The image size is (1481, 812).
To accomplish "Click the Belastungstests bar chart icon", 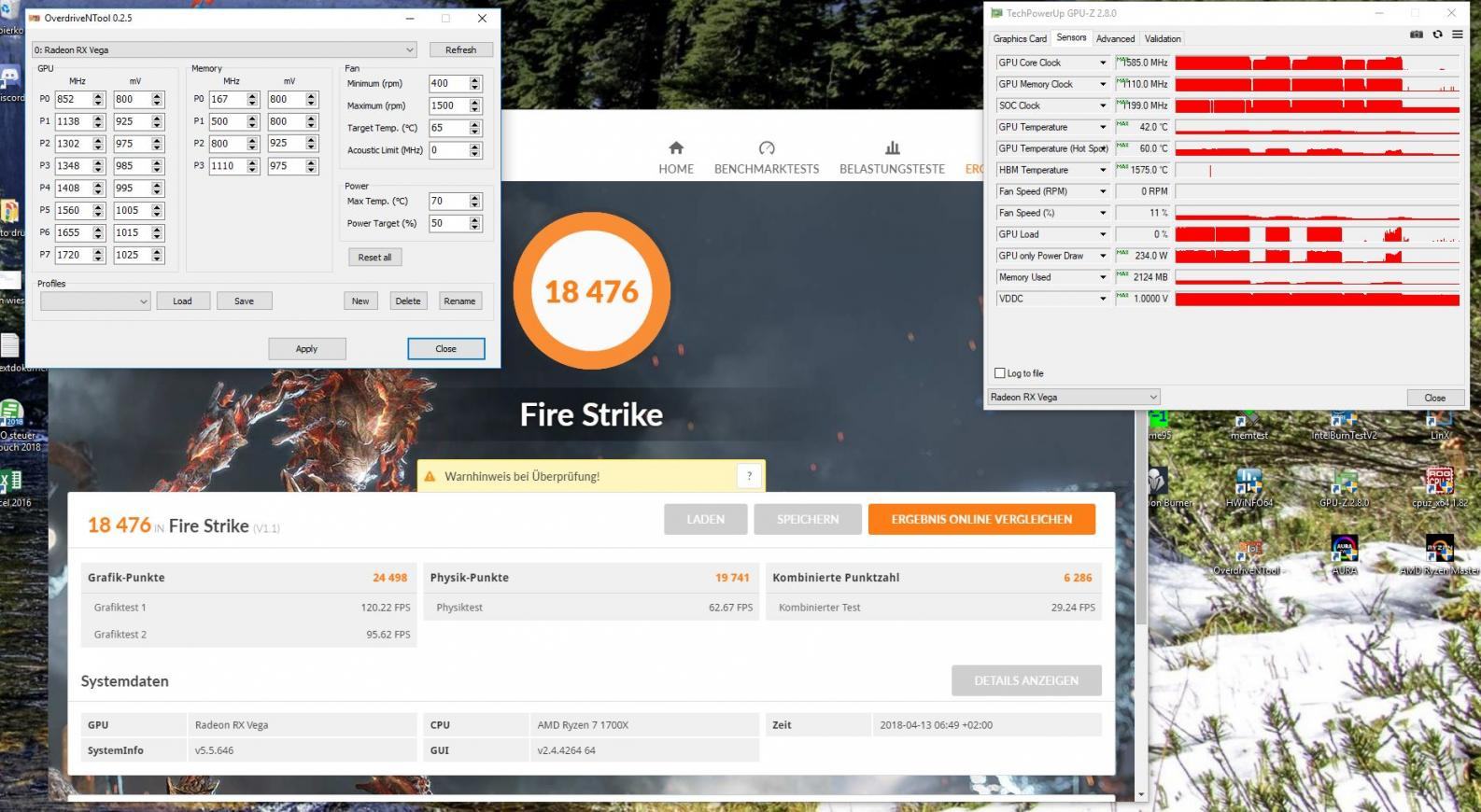I will (x=893, y=147).
